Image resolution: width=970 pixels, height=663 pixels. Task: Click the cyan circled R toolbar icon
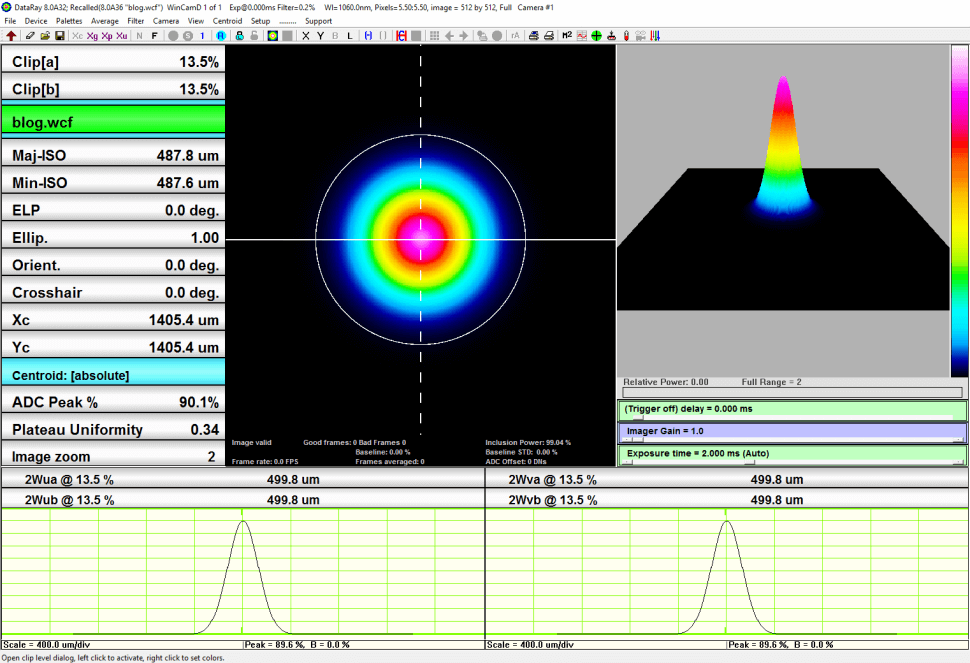click(x=221, y=36)
